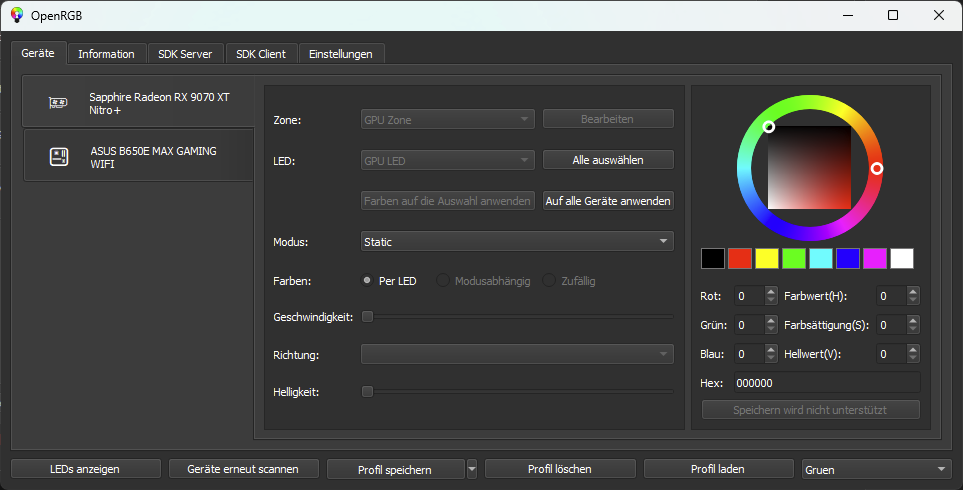The image size is (963, 490).
Task: Open the profile dropdown showing Gruen
Action: tap(876, 469)
